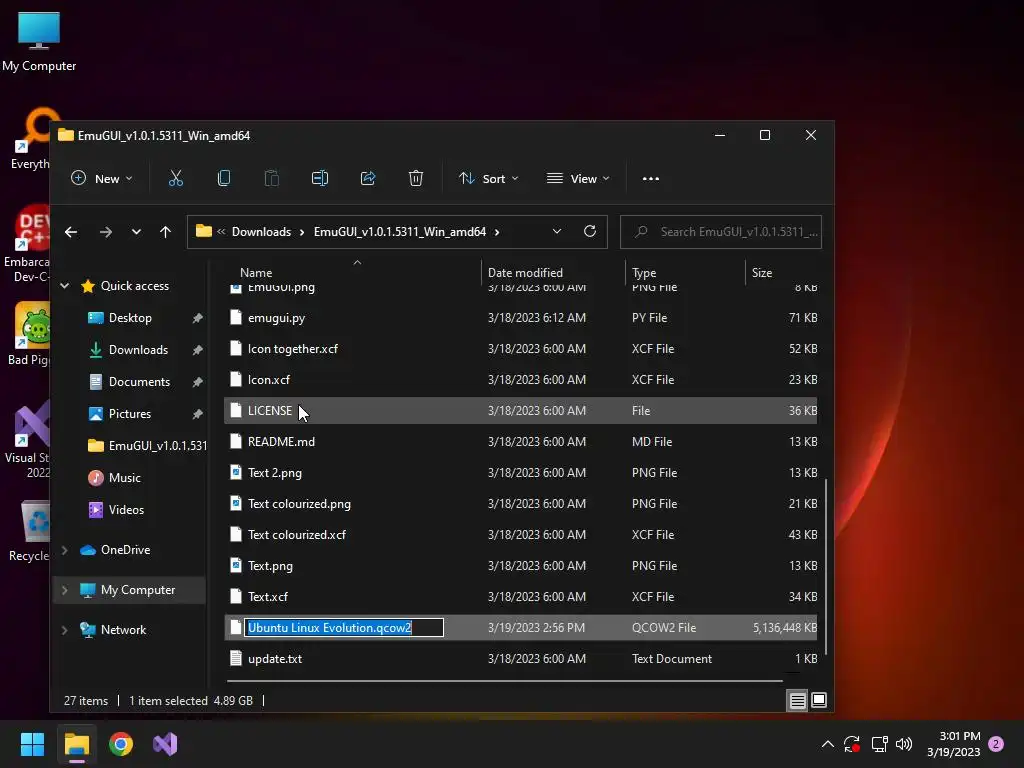Click the filename rename text field

click(344, 628)
